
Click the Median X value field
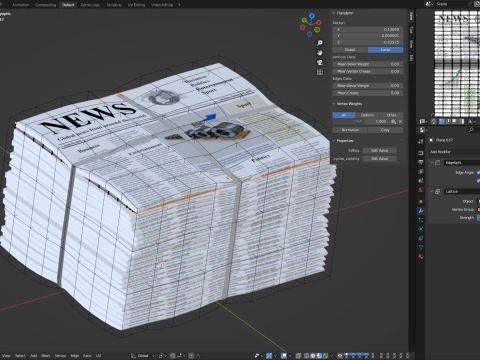pos(368,29)
